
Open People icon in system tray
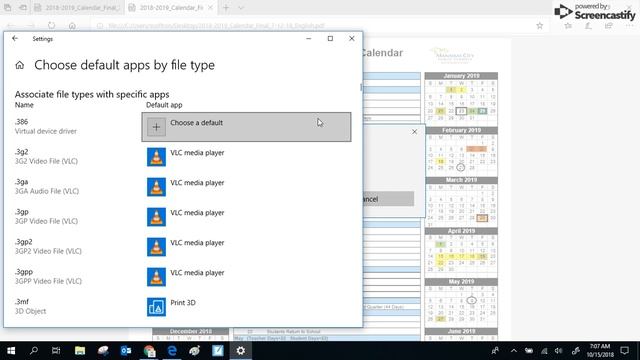[495, 351]
